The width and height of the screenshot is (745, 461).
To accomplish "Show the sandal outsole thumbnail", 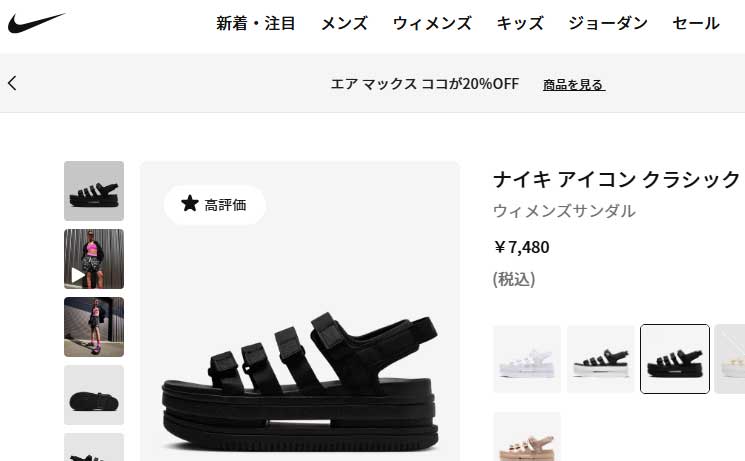I will (94, 395).
